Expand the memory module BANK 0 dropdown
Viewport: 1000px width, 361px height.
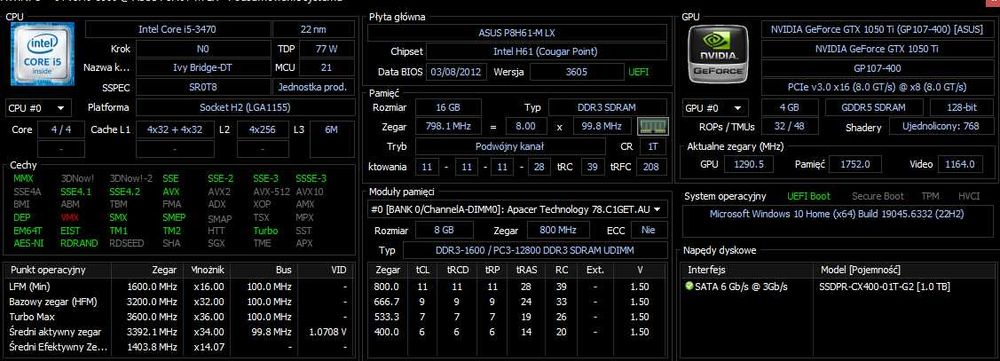pos(516,209)
